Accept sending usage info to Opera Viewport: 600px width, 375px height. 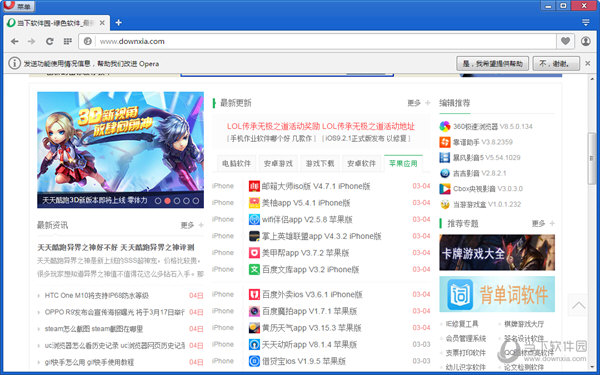click(492, 64)
